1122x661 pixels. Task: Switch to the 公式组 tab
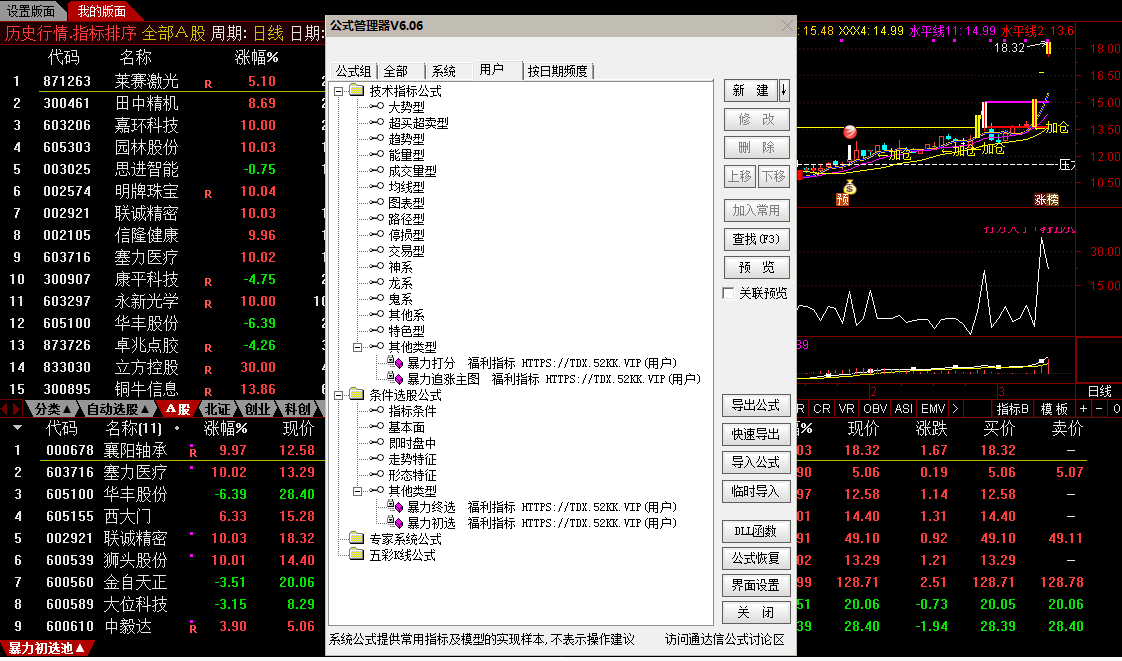(353, 71)
